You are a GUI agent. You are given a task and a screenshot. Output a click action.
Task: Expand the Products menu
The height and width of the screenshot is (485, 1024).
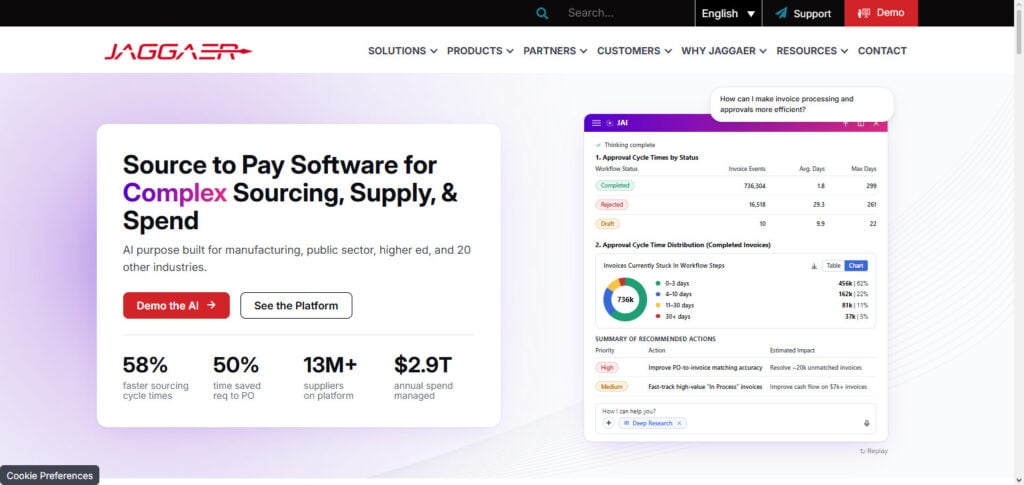[x=480, y=51]
